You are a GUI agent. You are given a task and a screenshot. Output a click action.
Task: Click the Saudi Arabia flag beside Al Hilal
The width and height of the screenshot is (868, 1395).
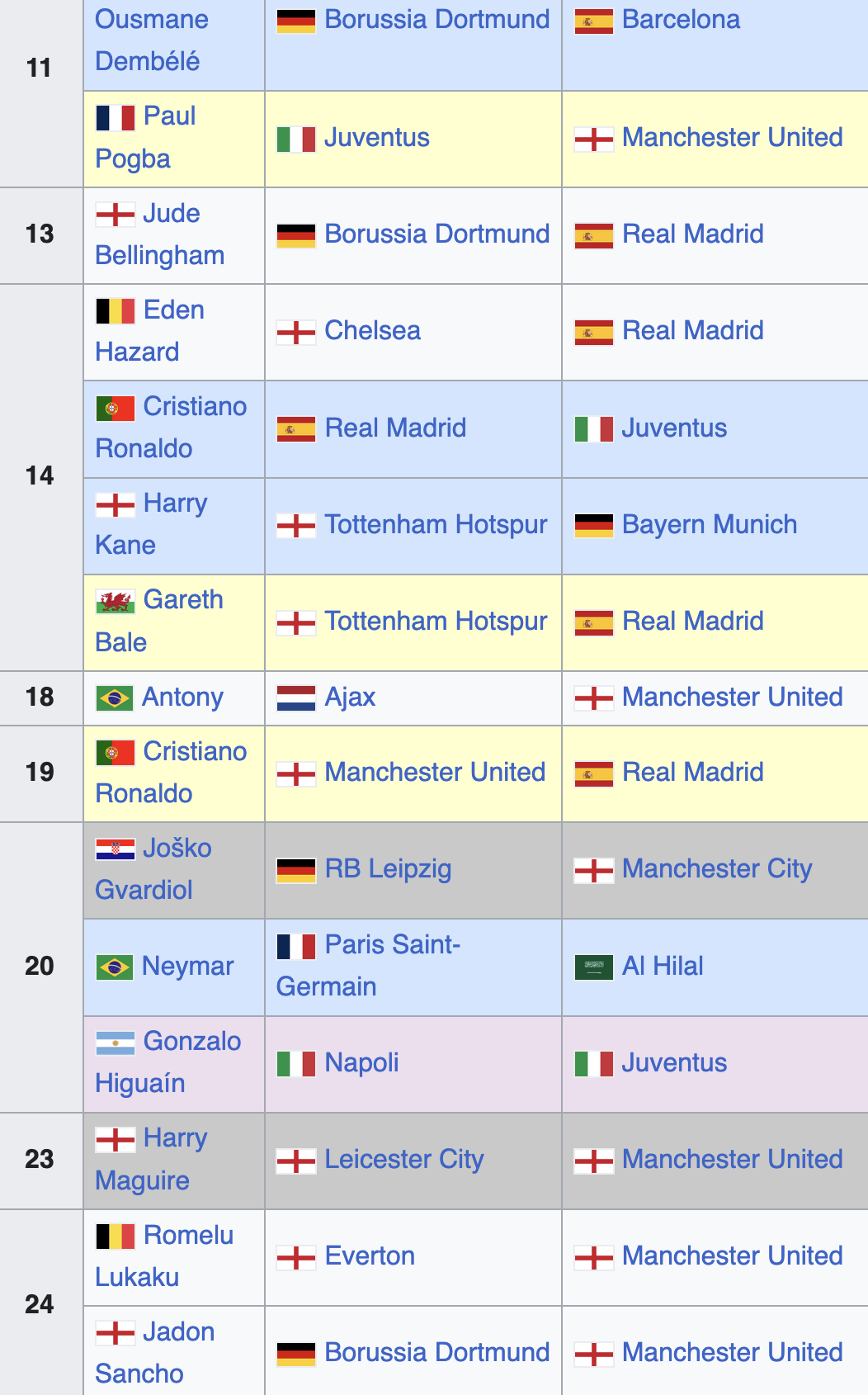pos(594,967)
